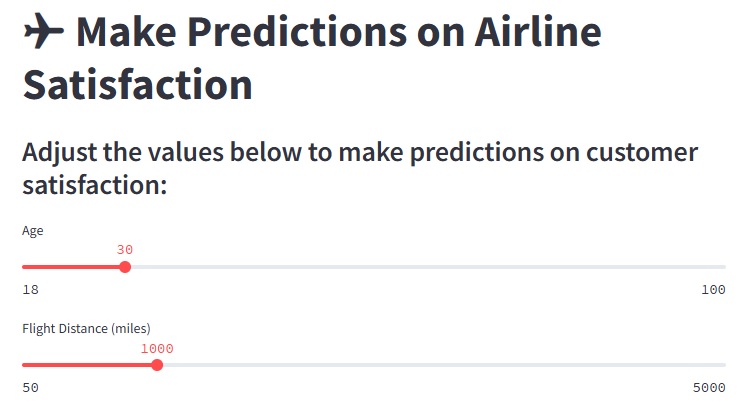Click the far right end of the Flight Distance track

tap(722, 365)
